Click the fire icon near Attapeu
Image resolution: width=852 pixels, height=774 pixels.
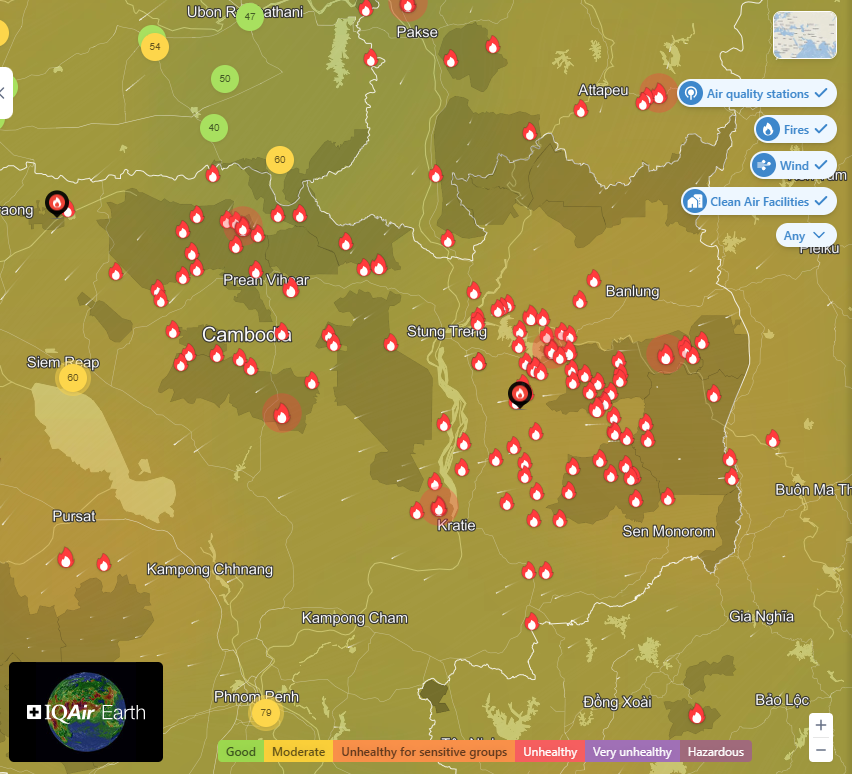(581, 109)
